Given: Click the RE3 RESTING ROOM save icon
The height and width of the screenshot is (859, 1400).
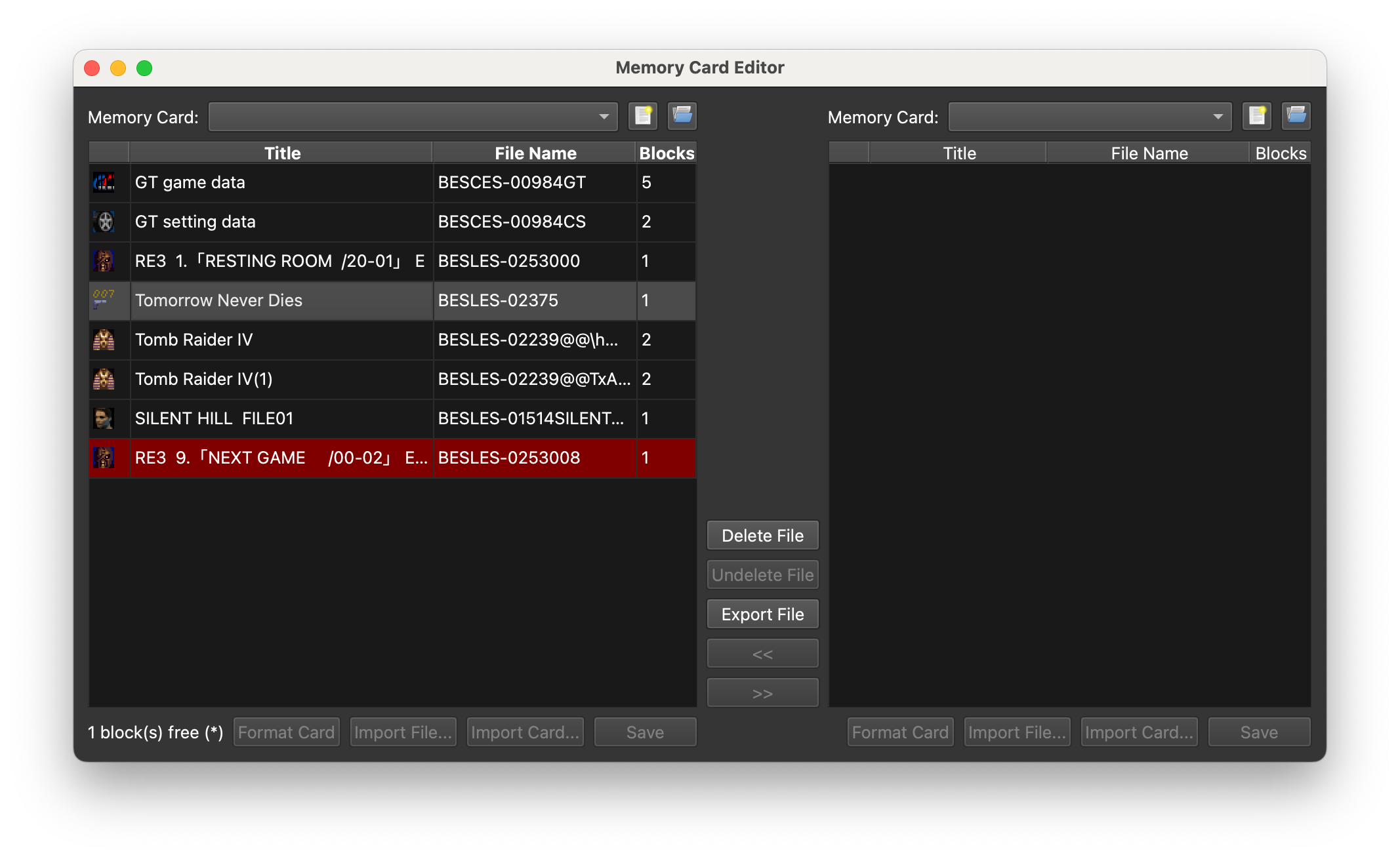Looking at the screenshot, I should [104, 261].
